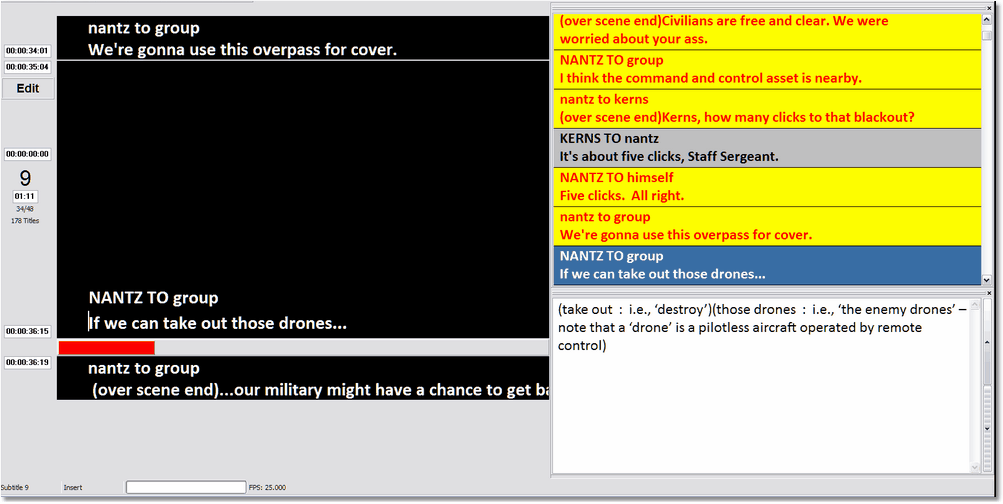Click the 34/48 character count text
This screenshot has height=504, width=1003.
click(25, 209)
